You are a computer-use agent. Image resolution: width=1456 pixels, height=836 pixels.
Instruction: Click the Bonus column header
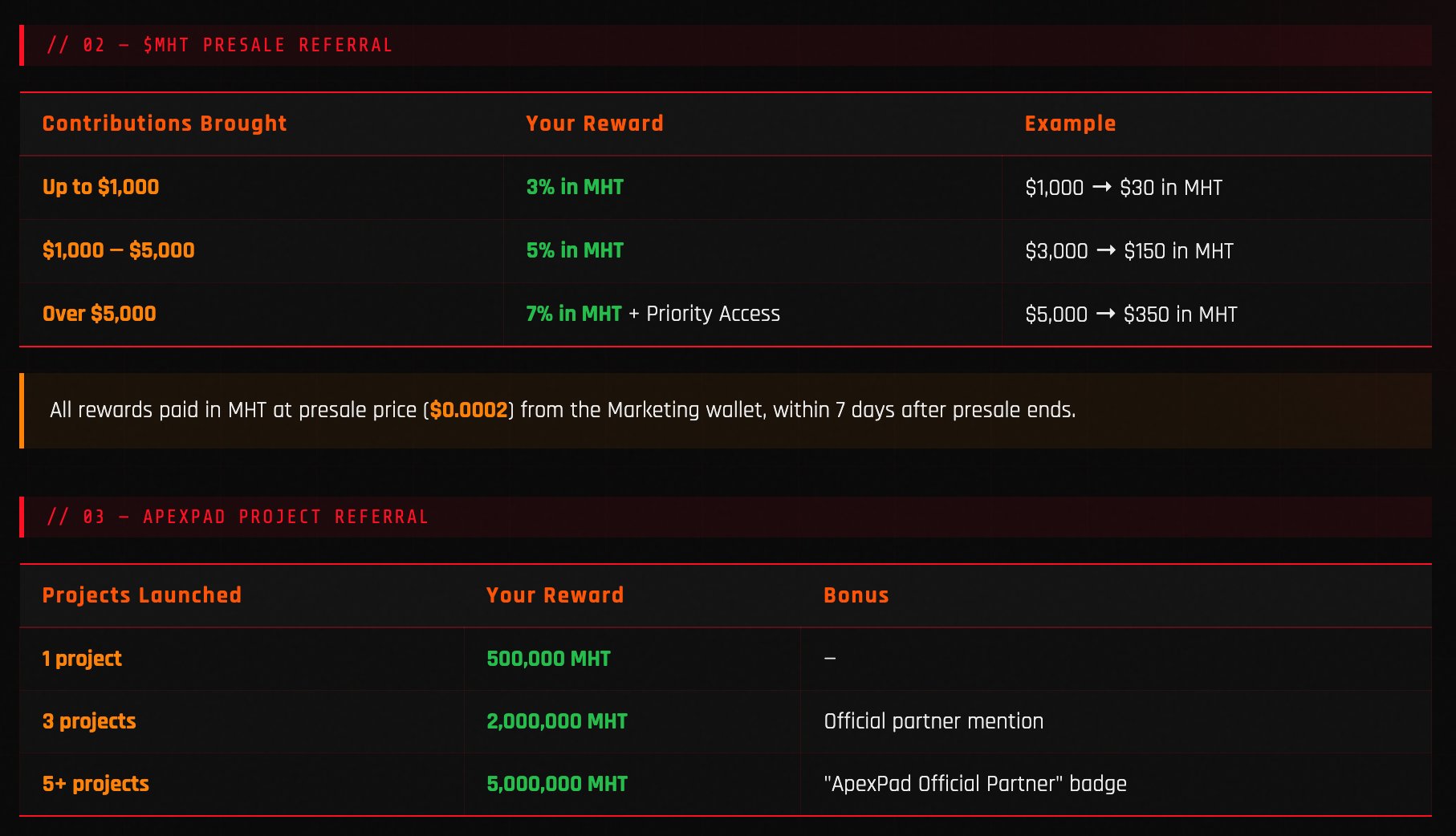coord(856,595)
